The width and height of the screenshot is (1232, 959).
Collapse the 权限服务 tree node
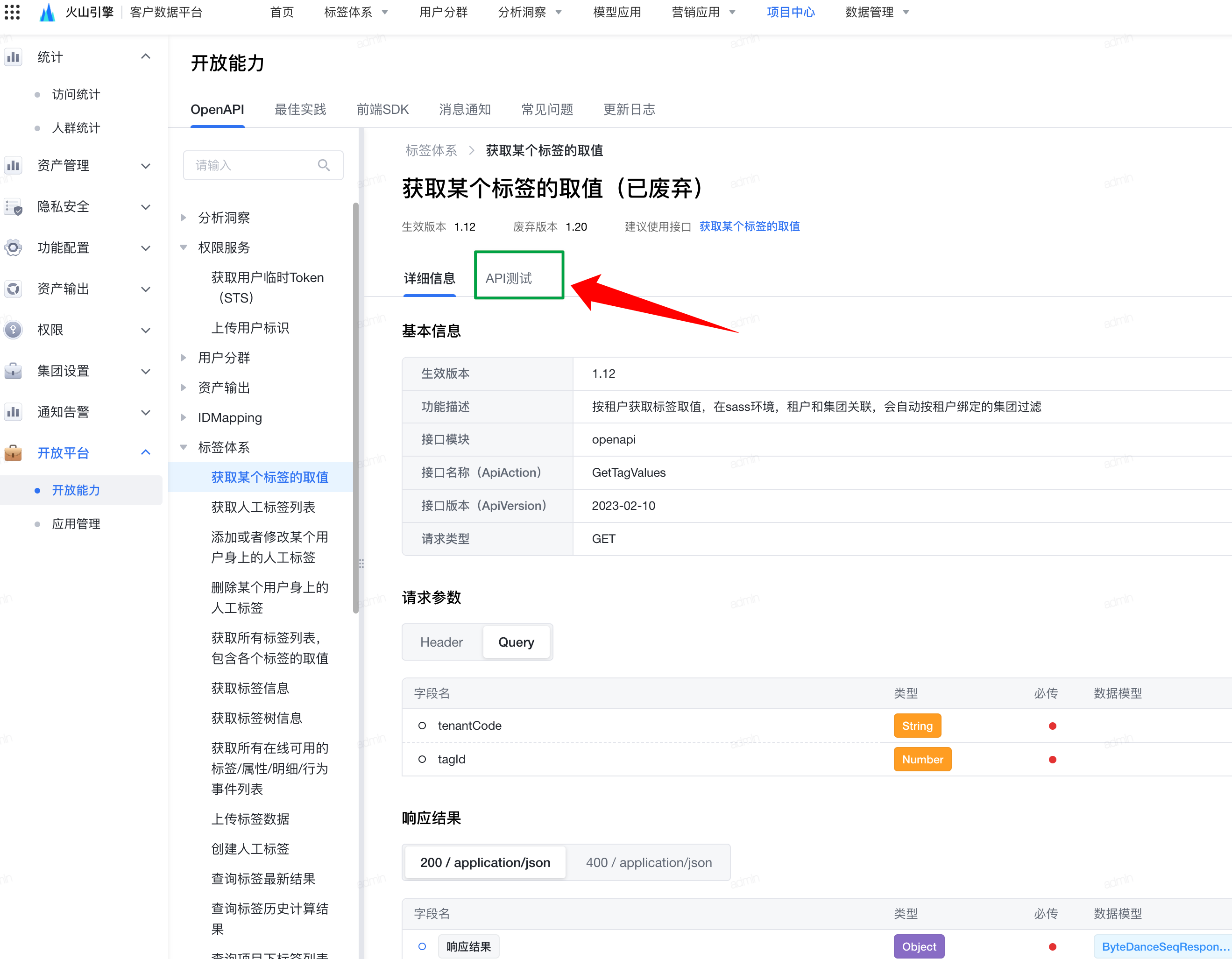[x=184, y=247]
